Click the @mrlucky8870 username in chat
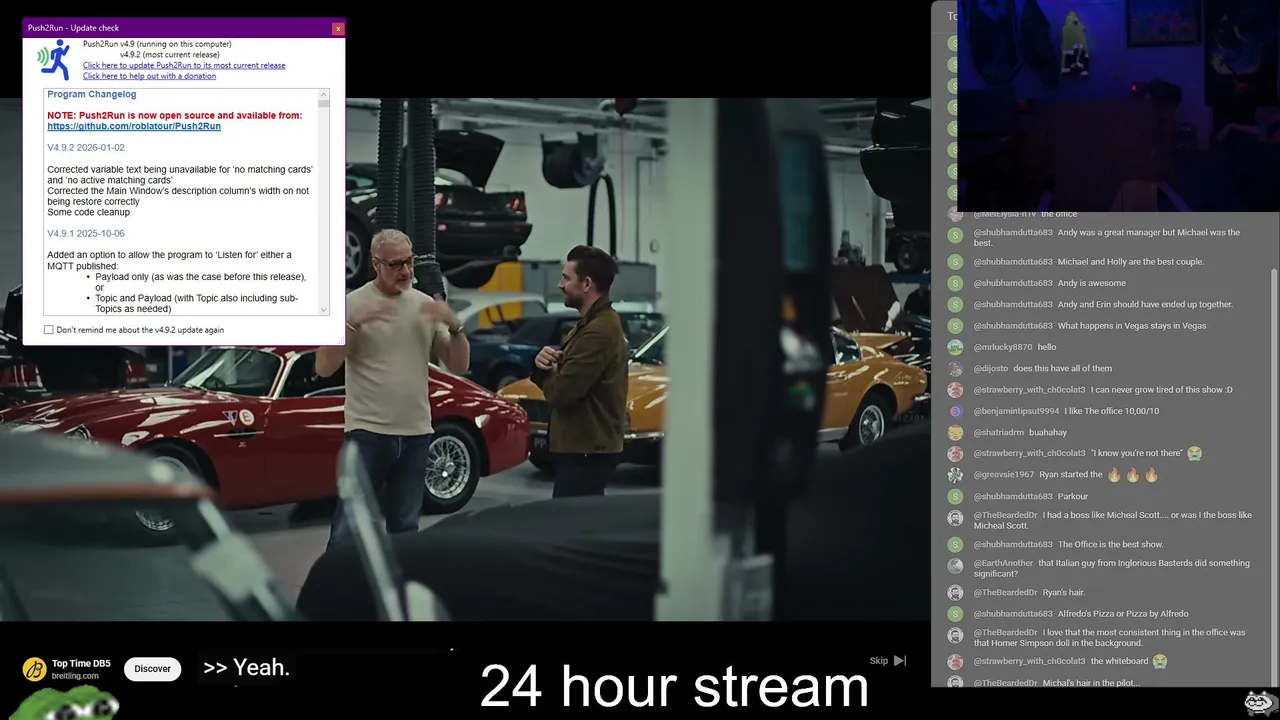Screen dimensions: 1280x720 tap(1003, 347)
